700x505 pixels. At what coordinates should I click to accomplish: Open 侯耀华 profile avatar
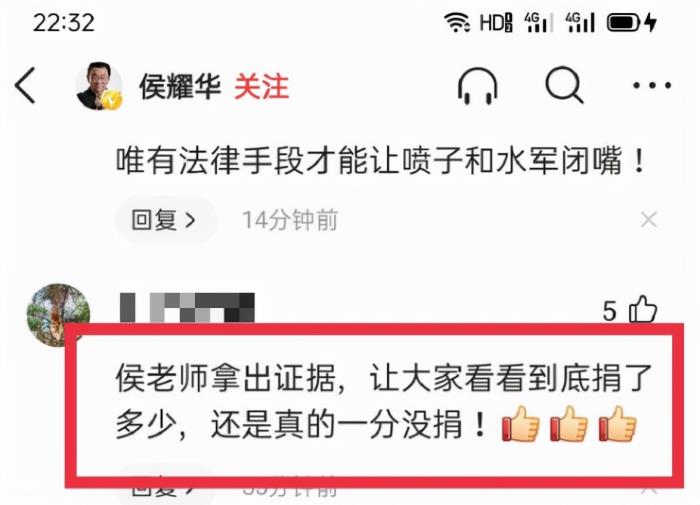(x=99, y=86)
